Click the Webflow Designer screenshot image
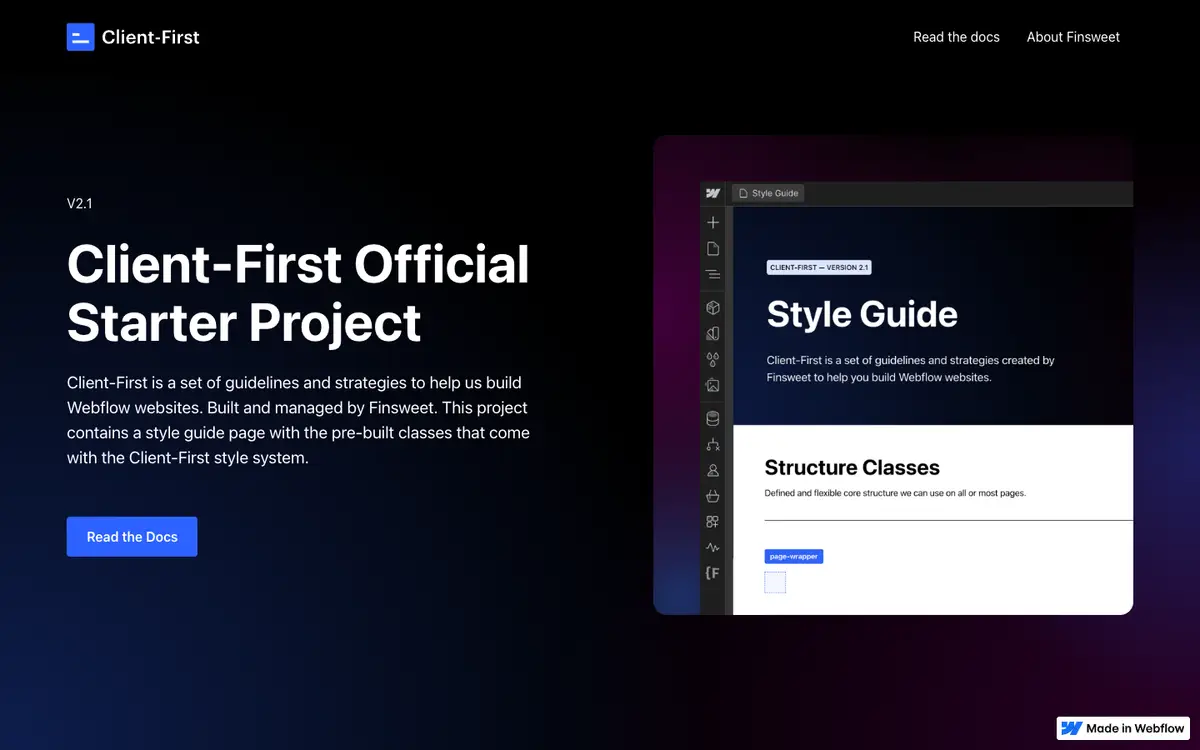 (x=893, y=375)
